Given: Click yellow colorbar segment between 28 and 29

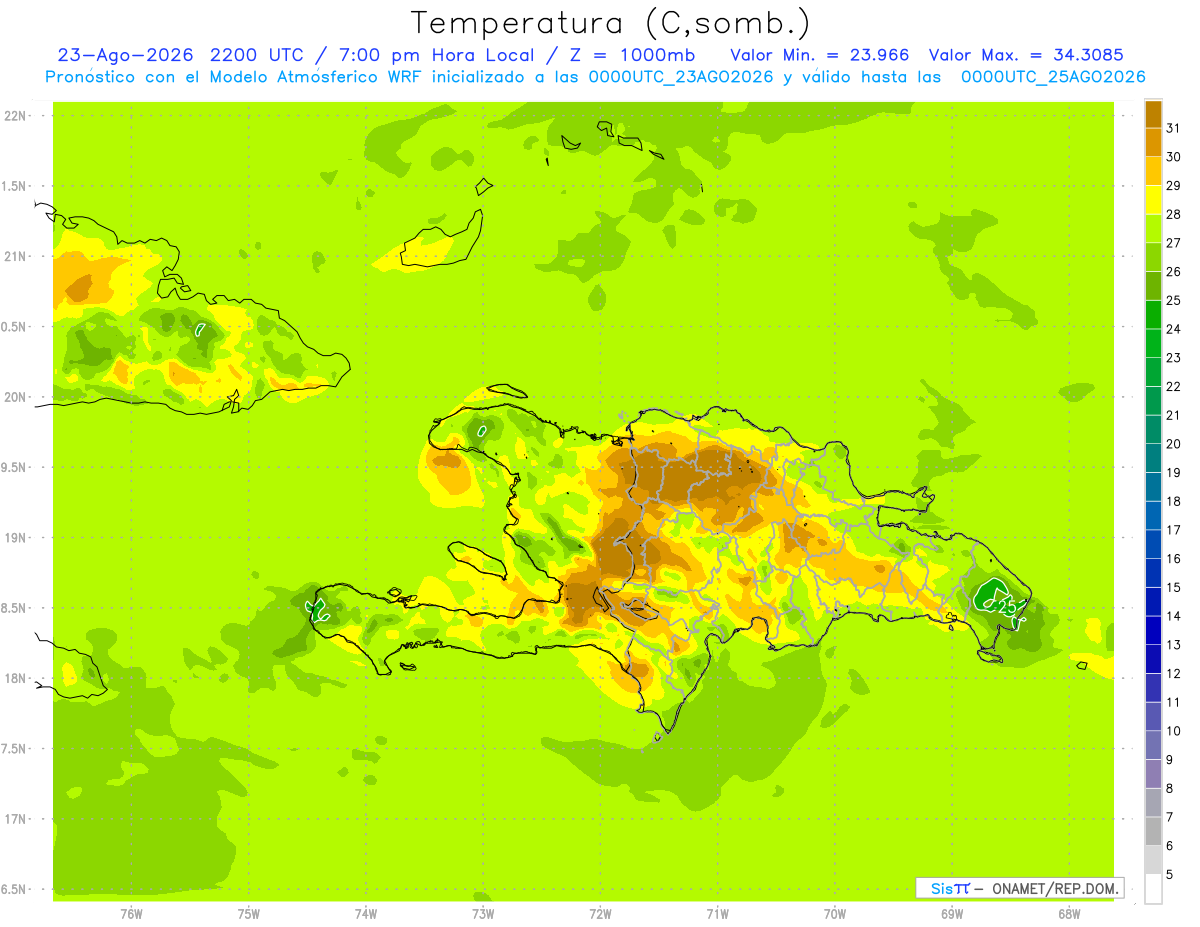Looking at the screenshot, I should [x=1153, y=200].
